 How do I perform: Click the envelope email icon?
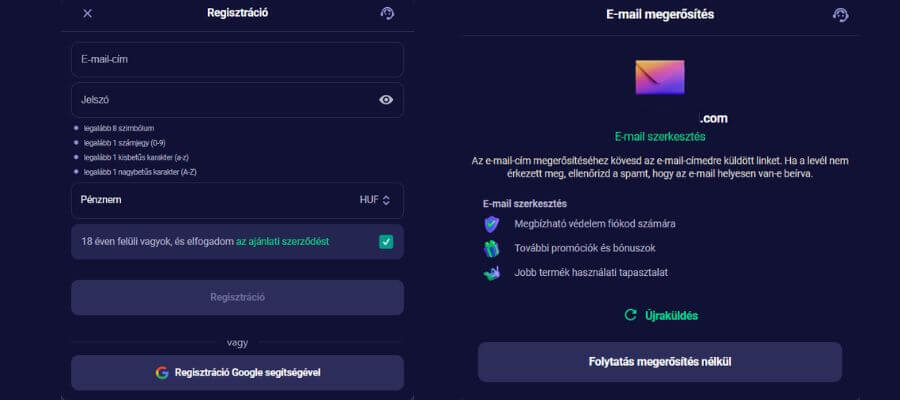point(659,77)
